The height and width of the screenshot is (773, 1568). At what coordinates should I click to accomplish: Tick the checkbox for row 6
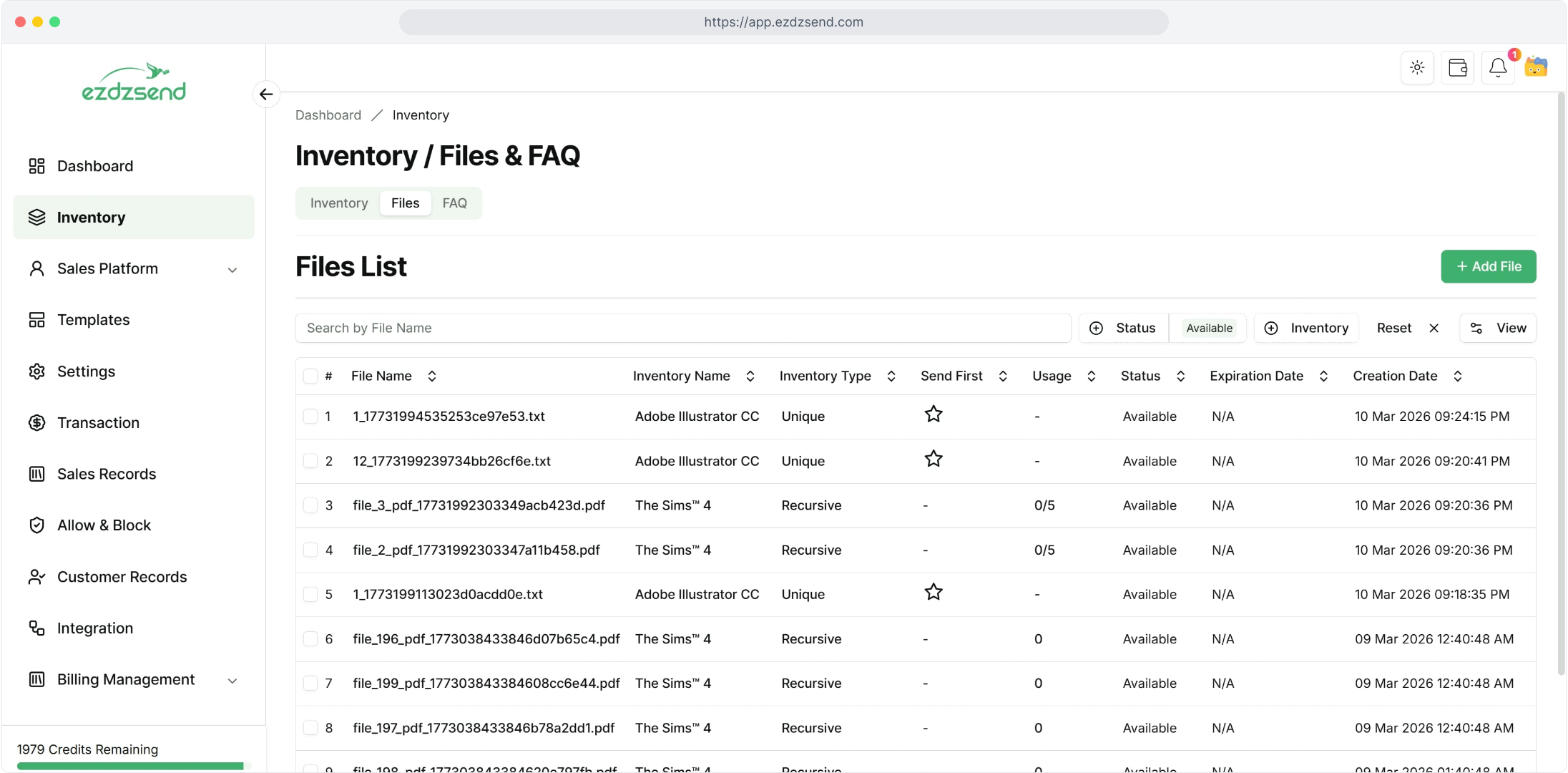[x=310, y=639]
